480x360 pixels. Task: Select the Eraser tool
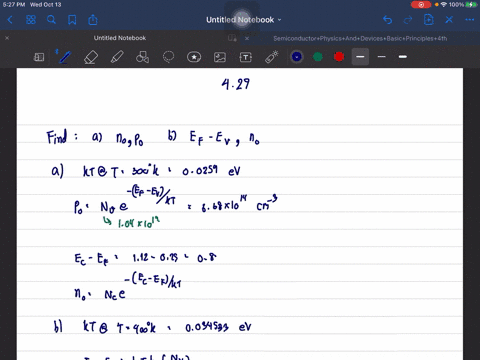tap(91, 57)
